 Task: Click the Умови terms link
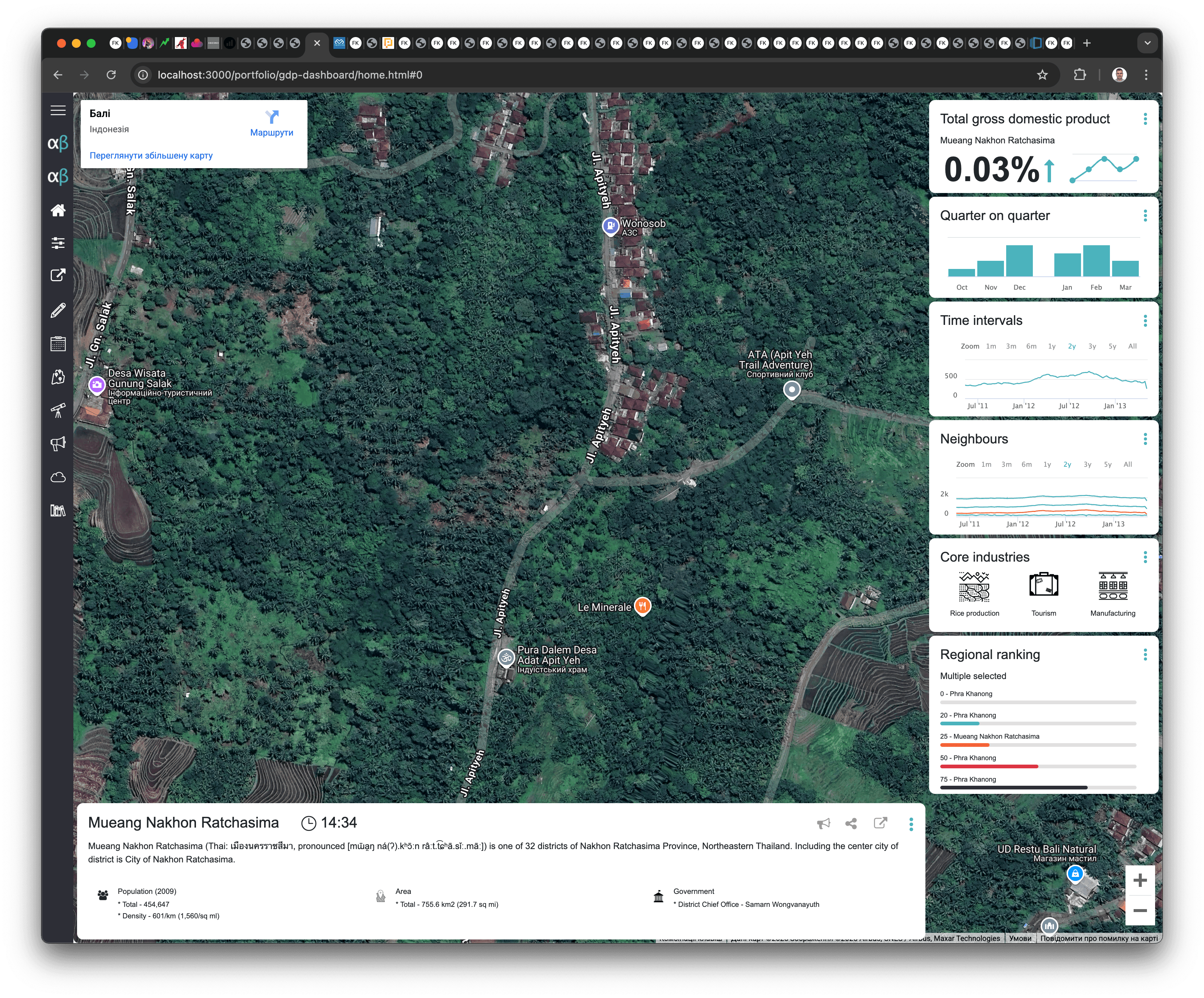click(1020, 938)
